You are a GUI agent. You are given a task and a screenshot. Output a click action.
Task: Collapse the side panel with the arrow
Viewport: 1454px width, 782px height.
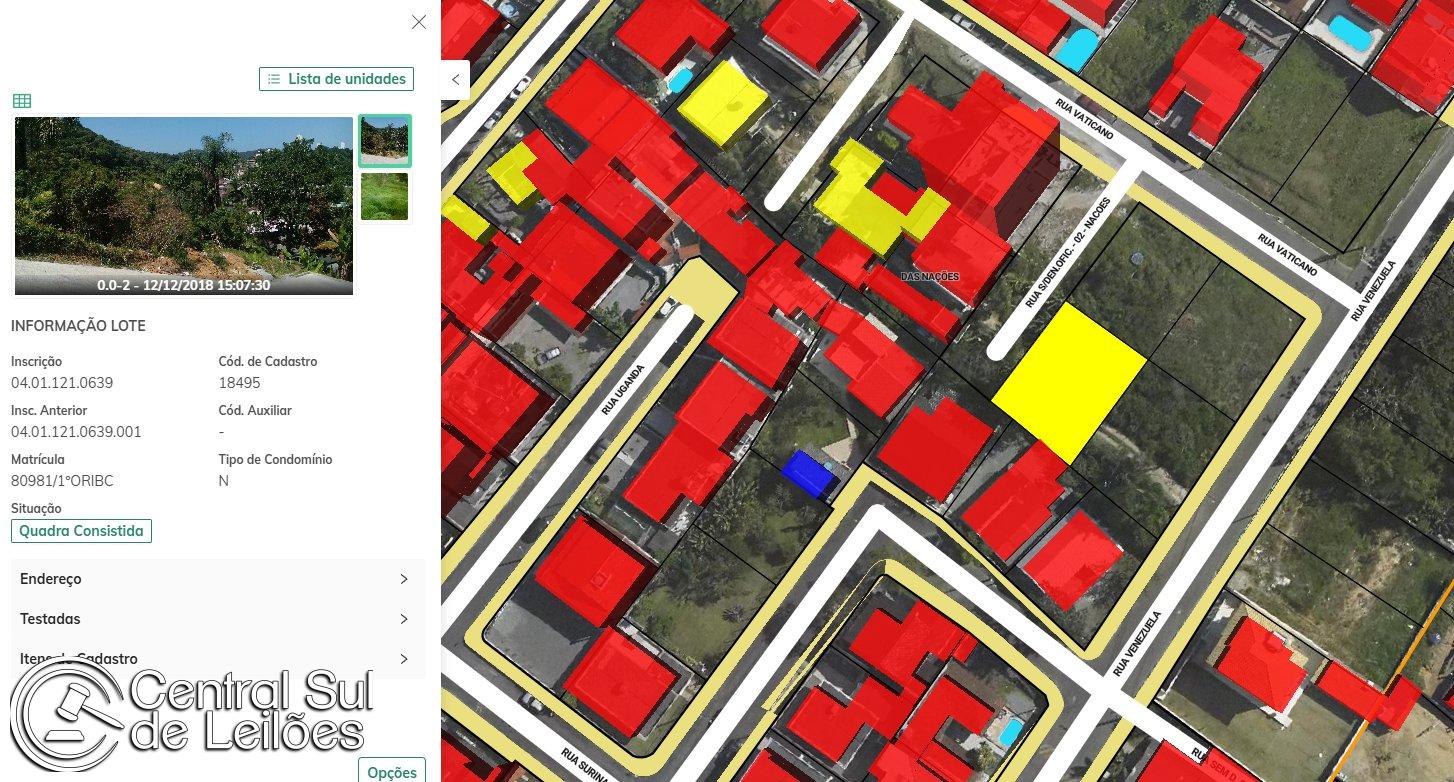tap(455, 79)
